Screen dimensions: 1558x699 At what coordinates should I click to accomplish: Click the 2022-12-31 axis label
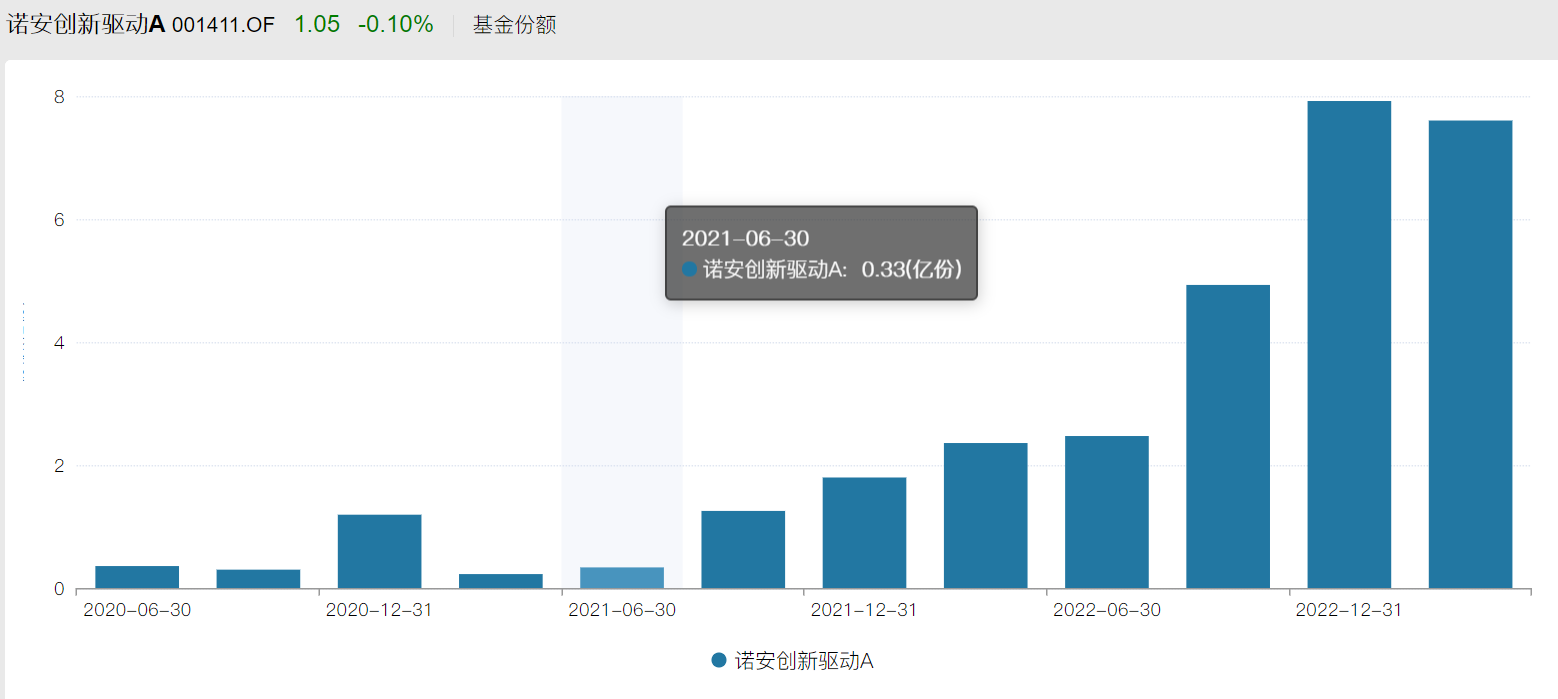pyautogui.click(x=1349, y=610)
